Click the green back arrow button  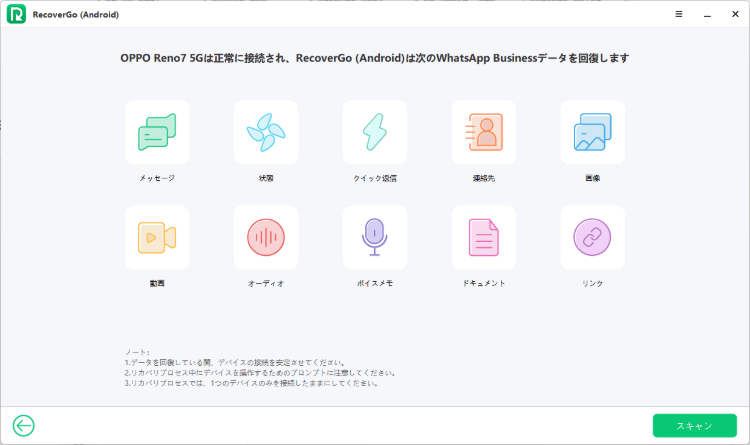23,425
